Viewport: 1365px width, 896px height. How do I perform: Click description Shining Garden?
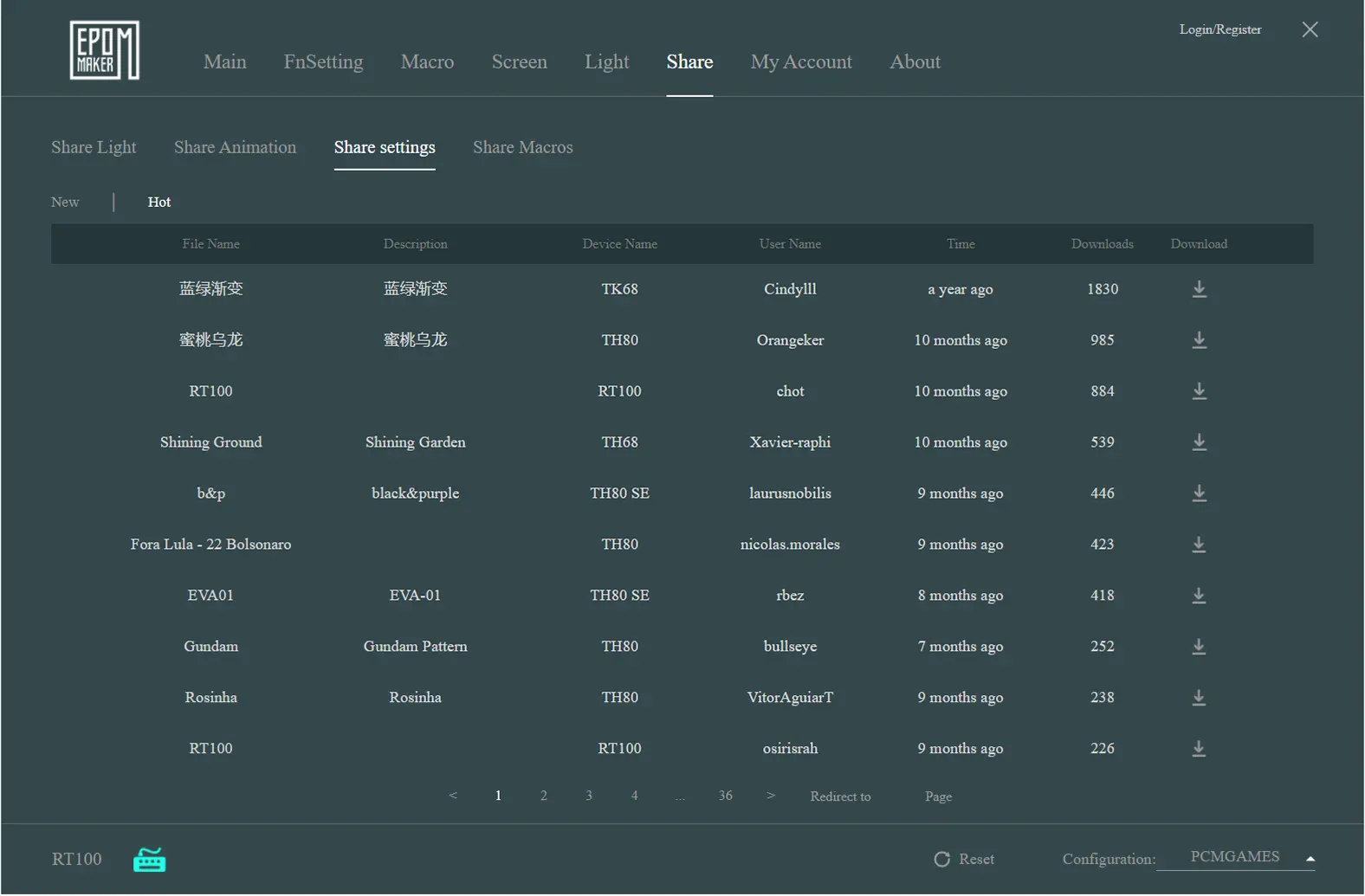(415, 442)
